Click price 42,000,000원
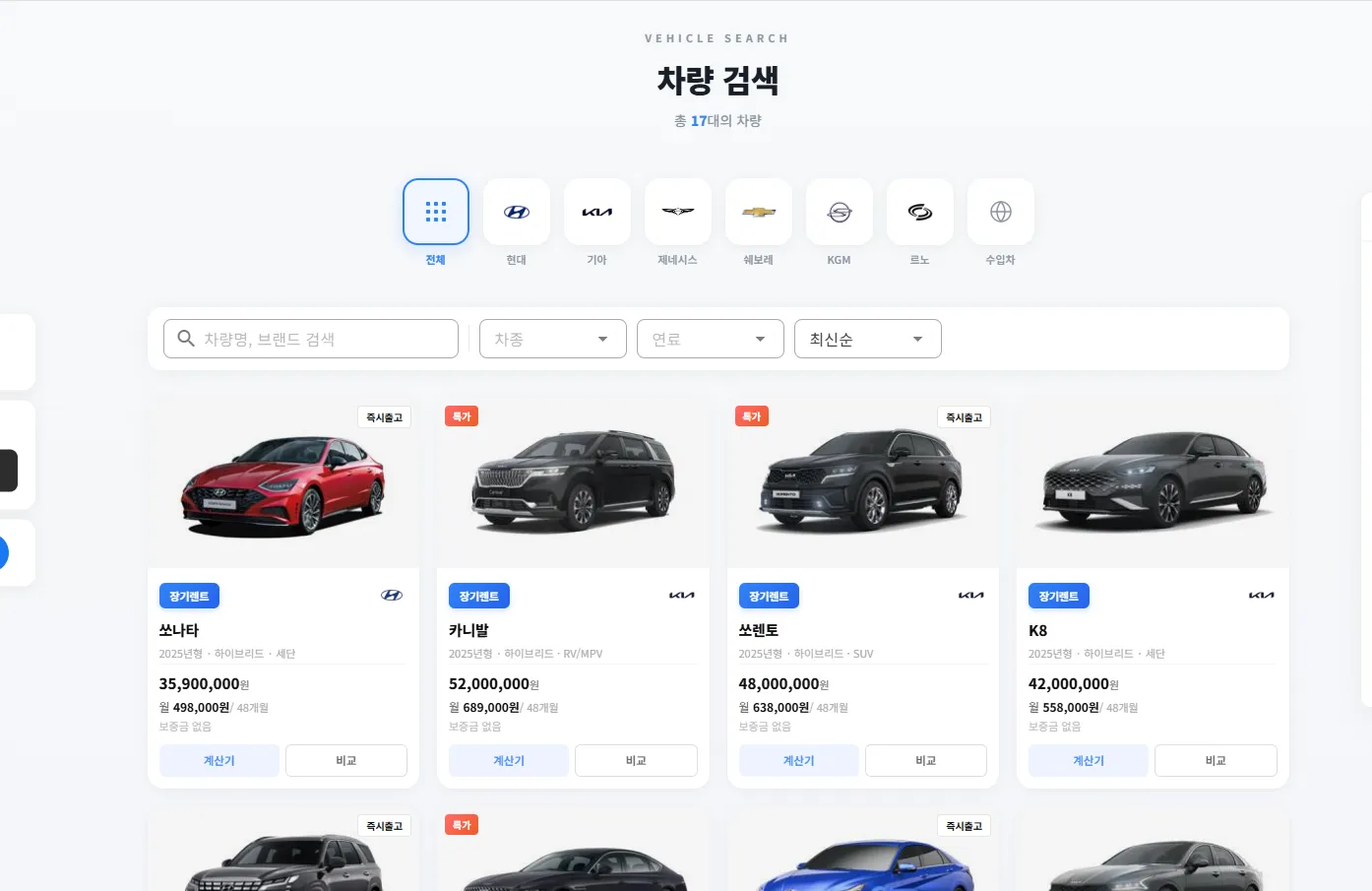Viewport: 1372px width, 891px height. 1074,684
